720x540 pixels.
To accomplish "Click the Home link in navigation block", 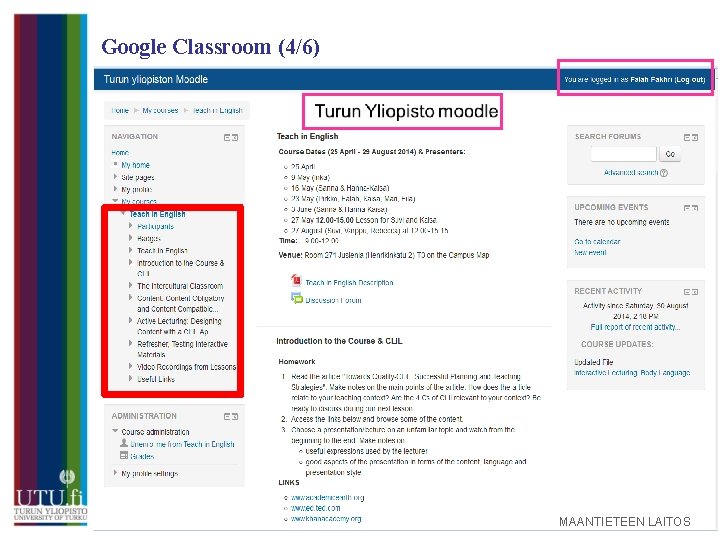I will pyautogui.click(x=120, y=152).
